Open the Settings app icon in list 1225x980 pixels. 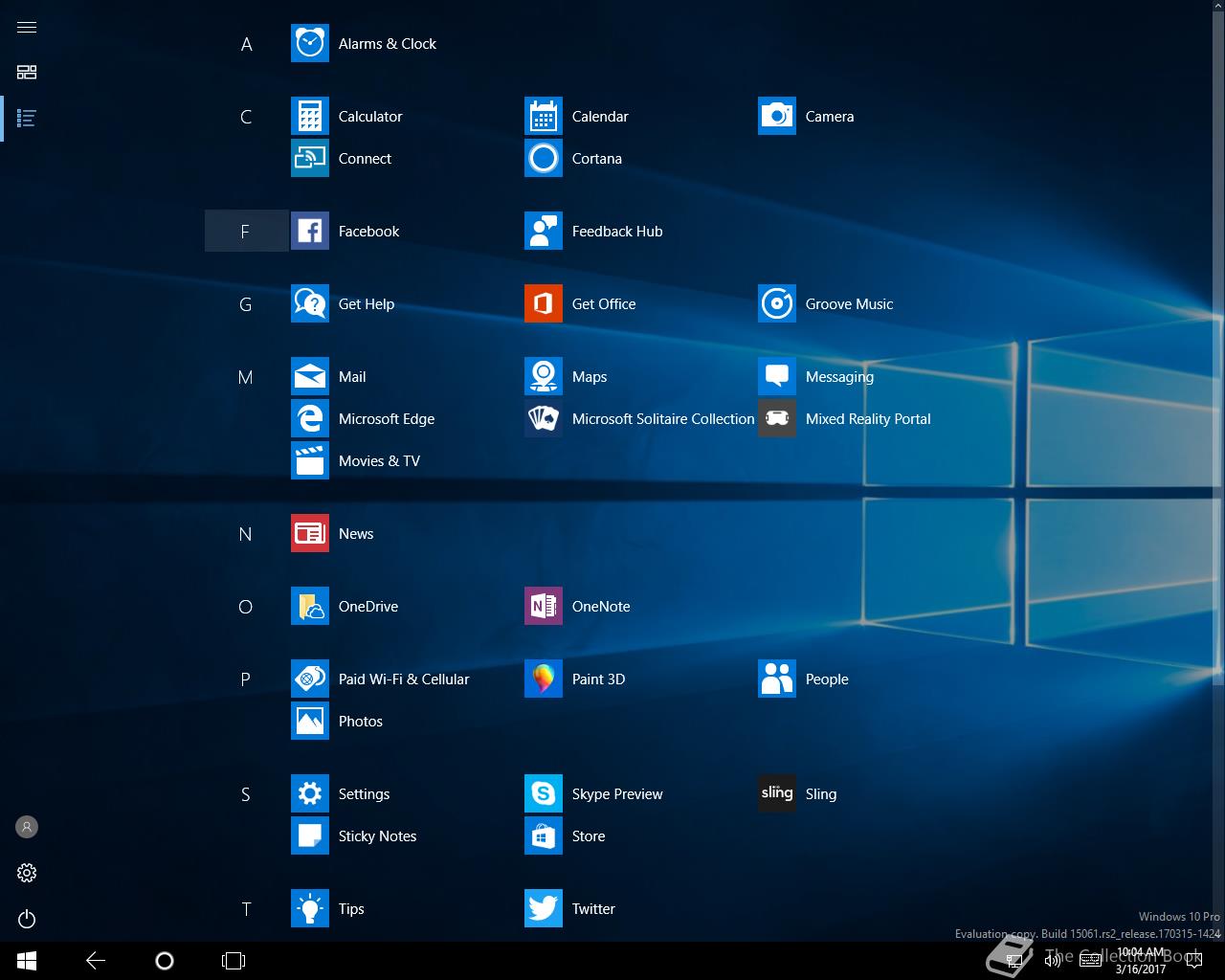coord(310,794)
